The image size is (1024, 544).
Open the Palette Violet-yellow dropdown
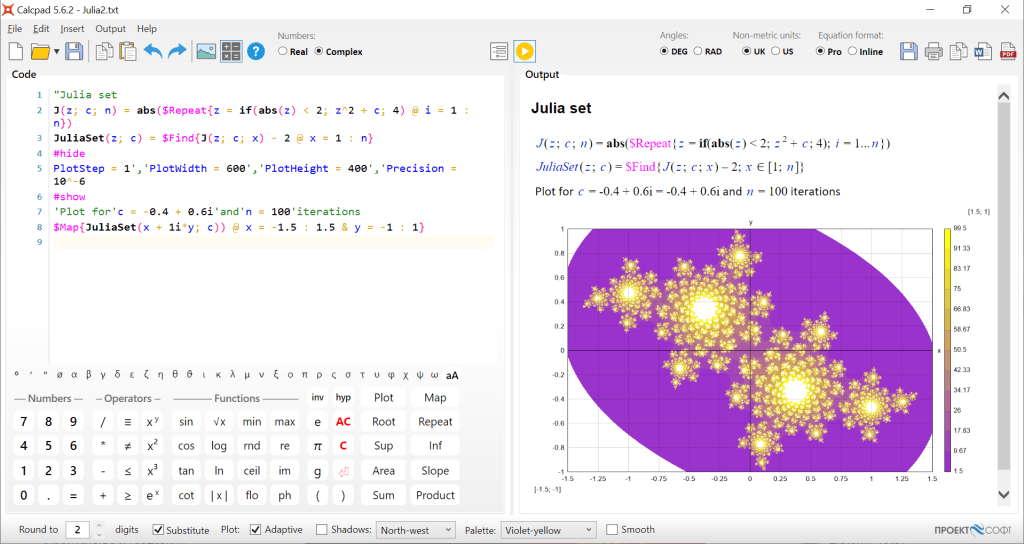click(x=548, y=530)
